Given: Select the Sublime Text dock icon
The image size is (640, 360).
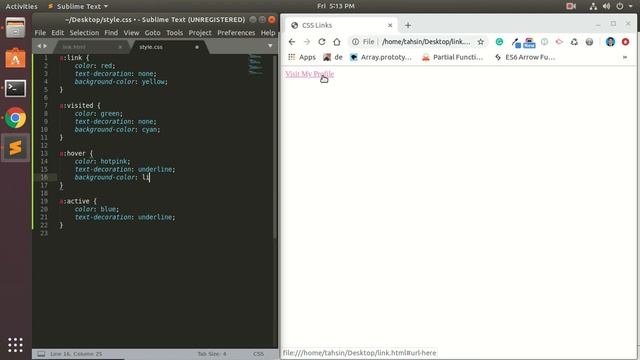Looking at the screenshot, I should (x=16, y=148).
